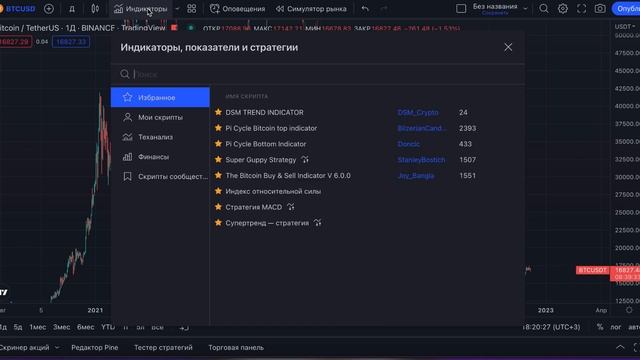640x360 pixels.
Task: Unfavorite Pi Cycle Bottom Indicator star
Action: pos(218,144)
